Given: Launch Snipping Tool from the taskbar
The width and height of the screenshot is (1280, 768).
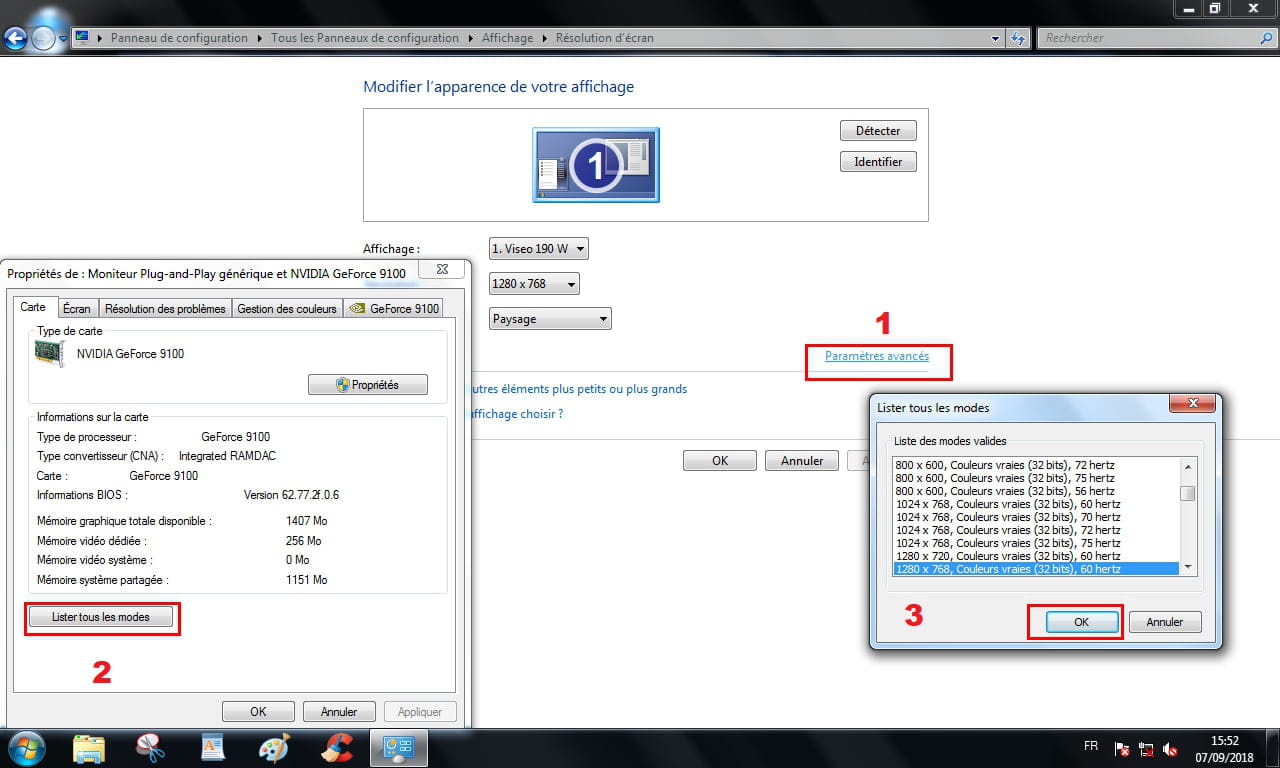Looking at the screenshot, I should pyautogui.click(x=151, y=748).
